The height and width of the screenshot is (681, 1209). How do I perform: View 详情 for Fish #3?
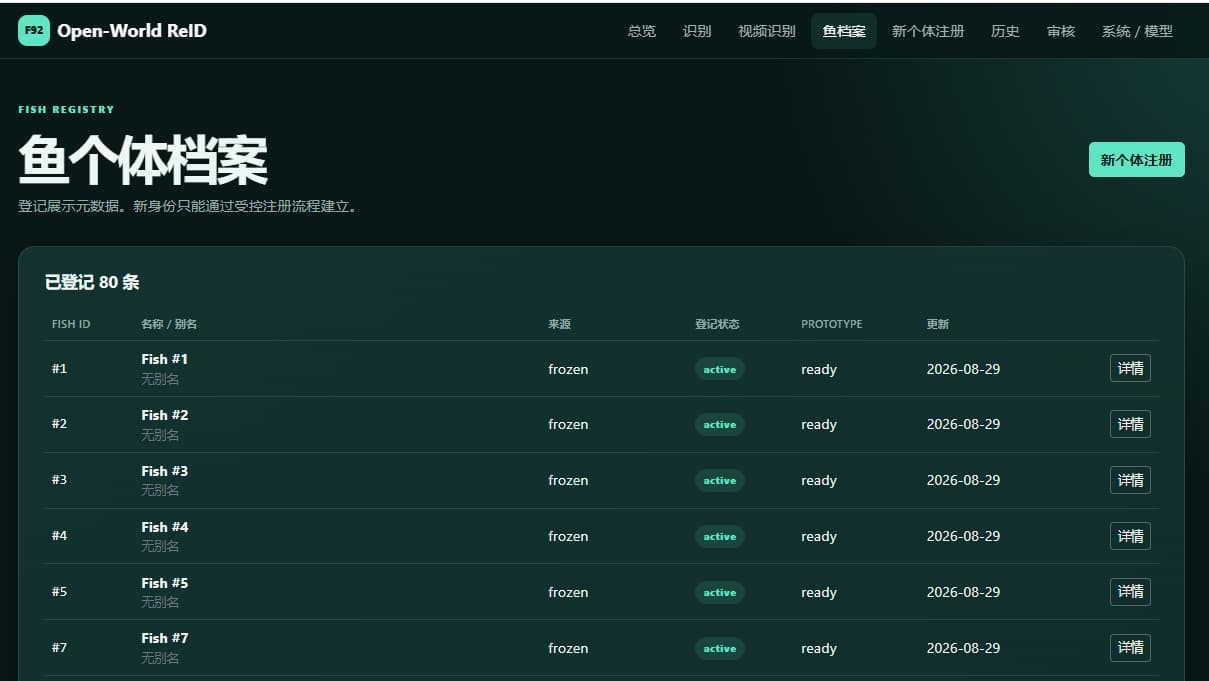click(x=1130, y=480)
